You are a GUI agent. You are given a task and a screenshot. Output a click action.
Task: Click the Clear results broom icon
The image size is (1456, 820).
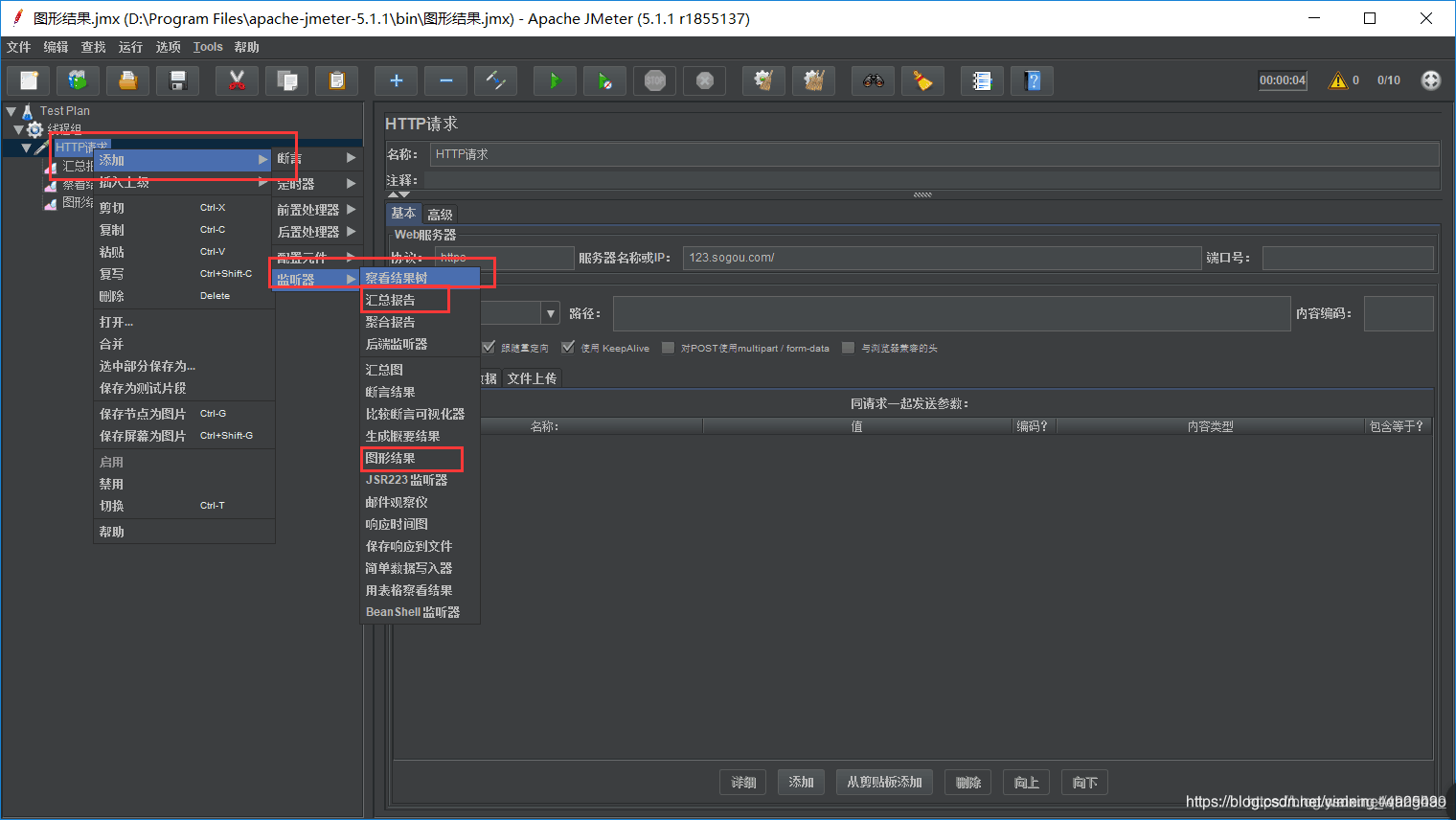(x=763, y=81)
